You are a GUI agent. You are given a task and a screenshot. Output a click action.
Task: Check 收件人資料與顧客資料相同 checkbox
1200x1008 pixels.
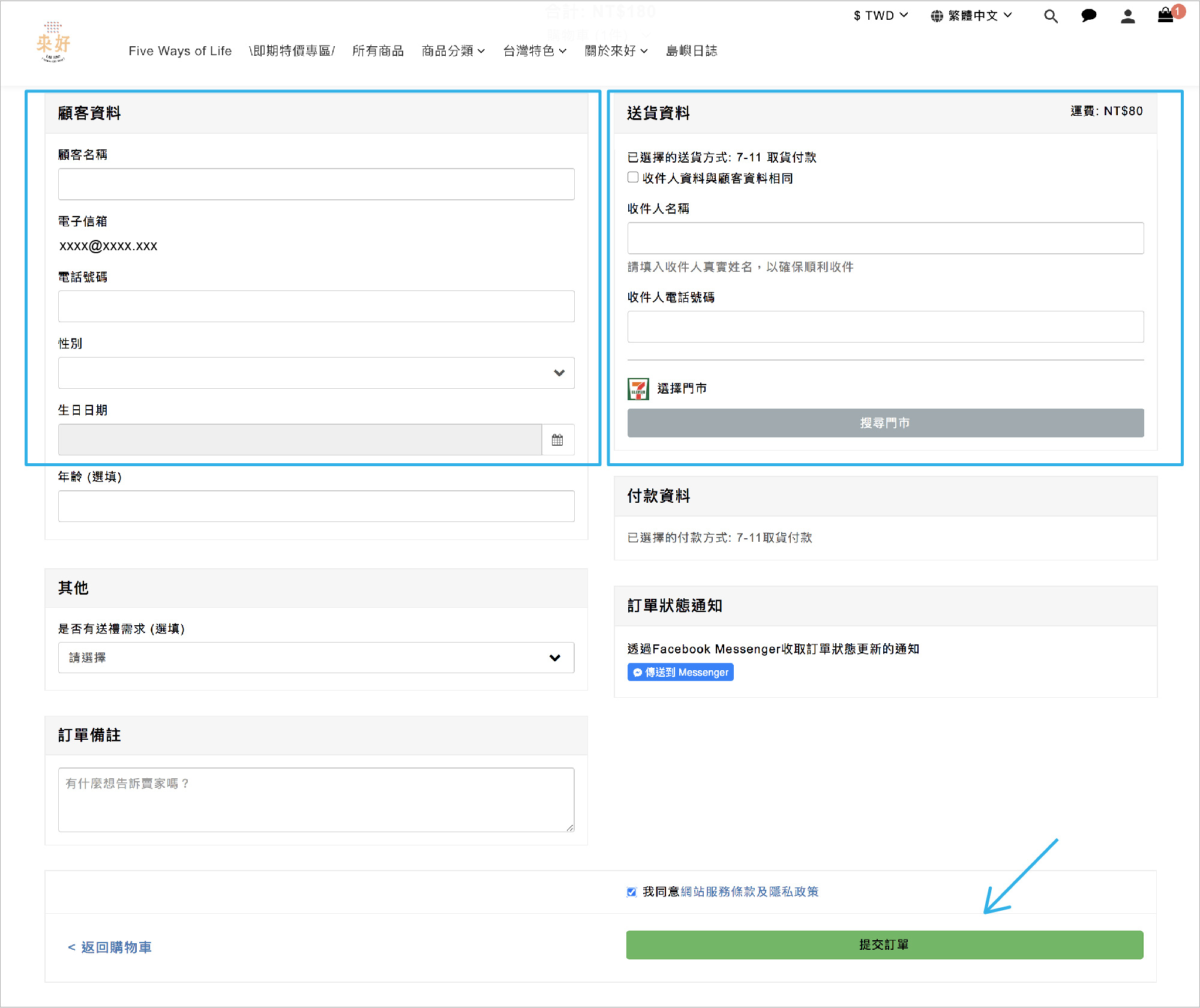[633, 178]
